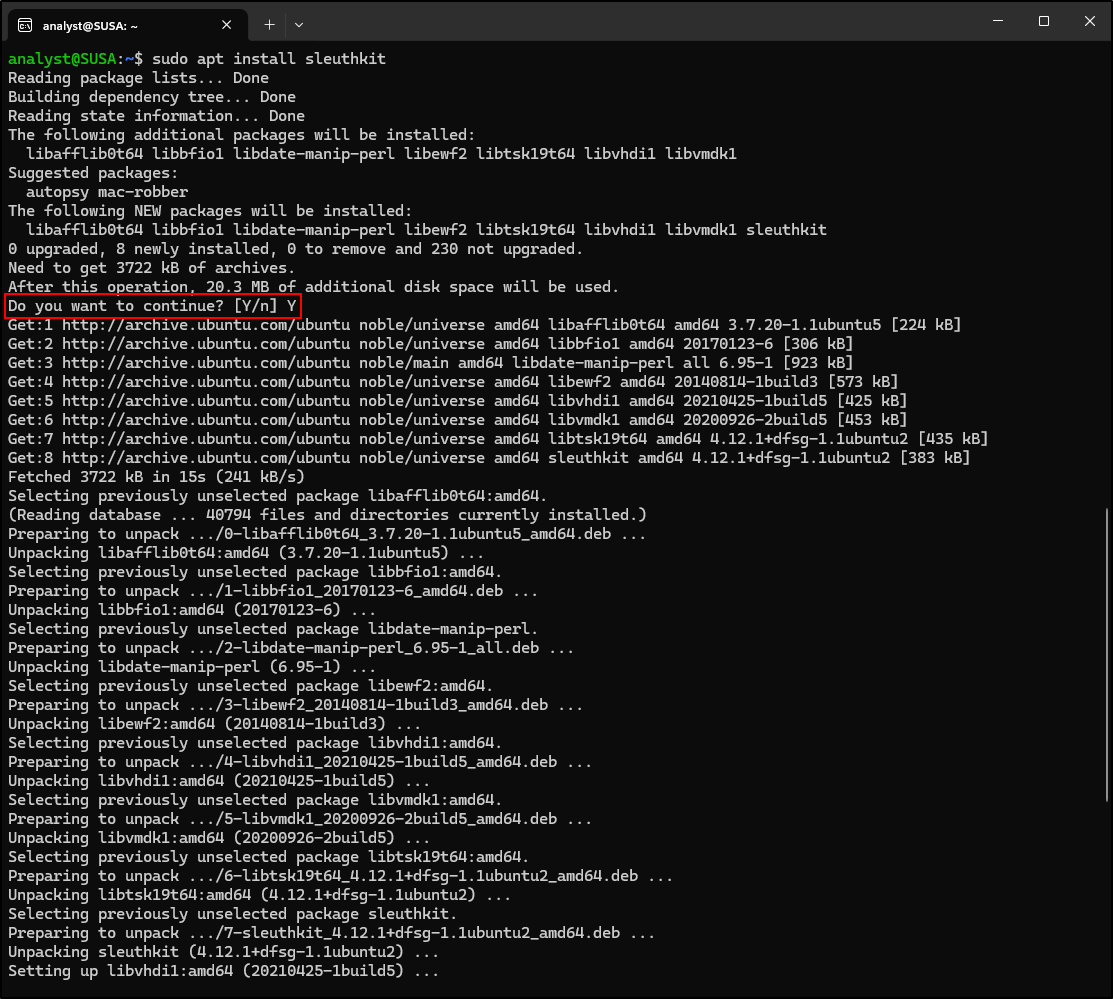Screen dimensions: 1113x999
Task: Click 'Suggested packages:' line
Action: pyautogui.click(x=93, y=173)
